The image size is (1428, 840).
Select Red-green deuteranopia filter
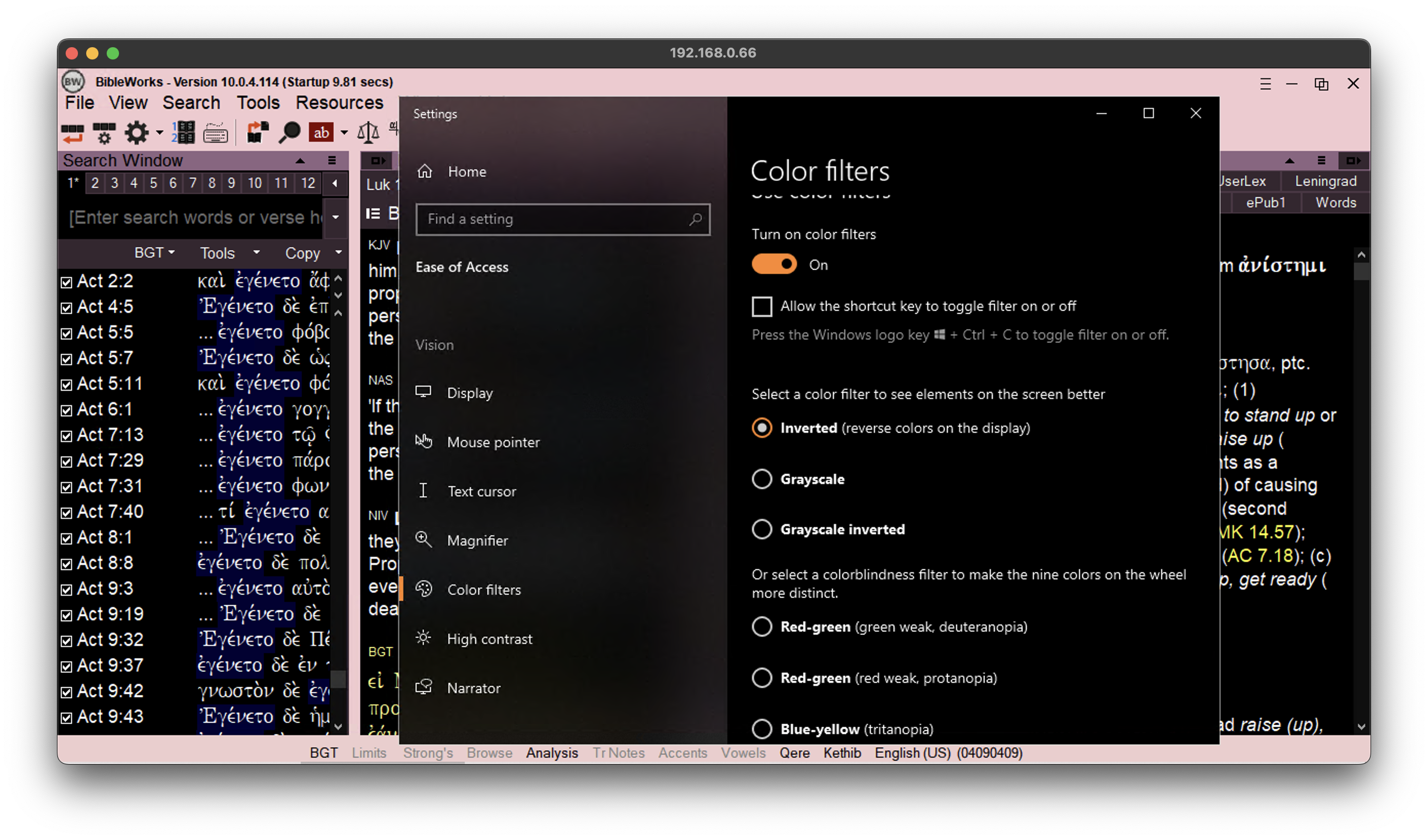(762, 627)
